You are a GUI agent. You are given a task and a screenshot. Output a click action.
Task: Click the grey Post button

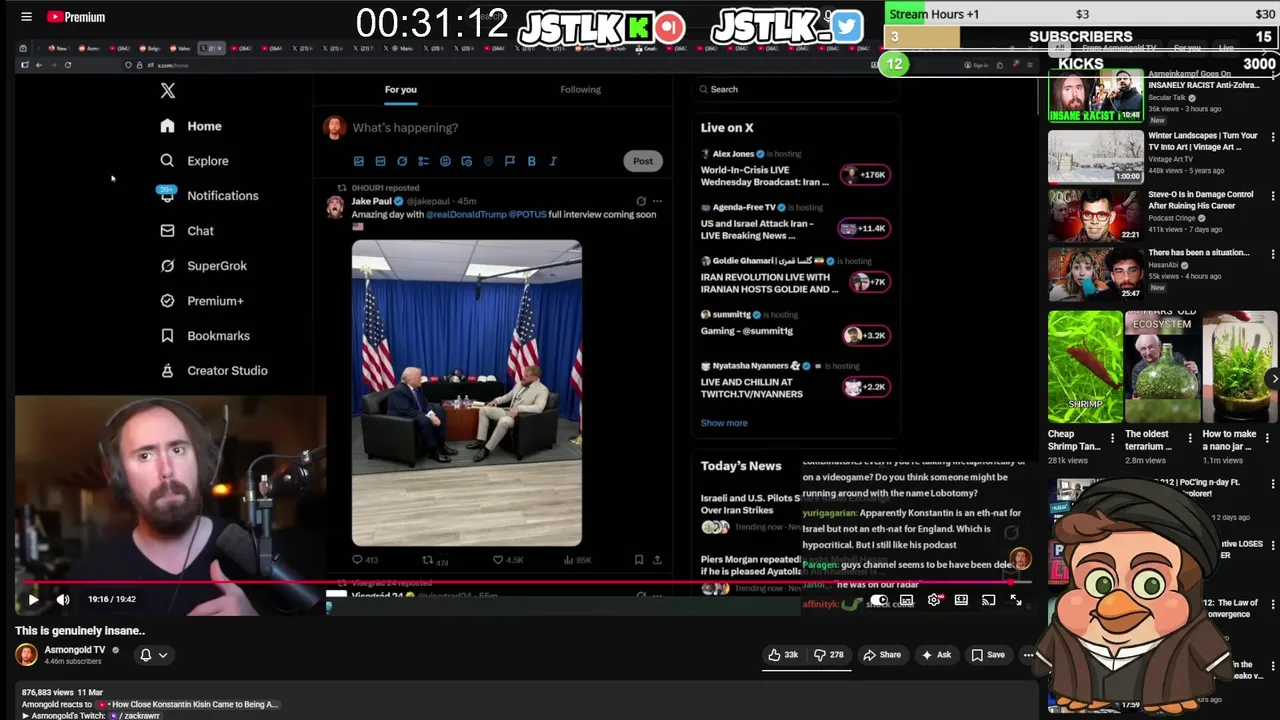tap(642, 161)
